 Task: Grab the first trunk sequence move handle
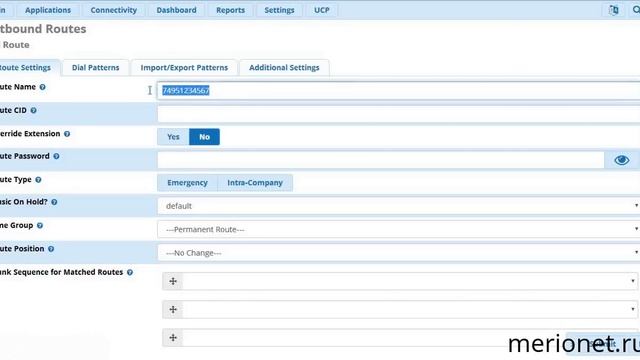(173, 281)
